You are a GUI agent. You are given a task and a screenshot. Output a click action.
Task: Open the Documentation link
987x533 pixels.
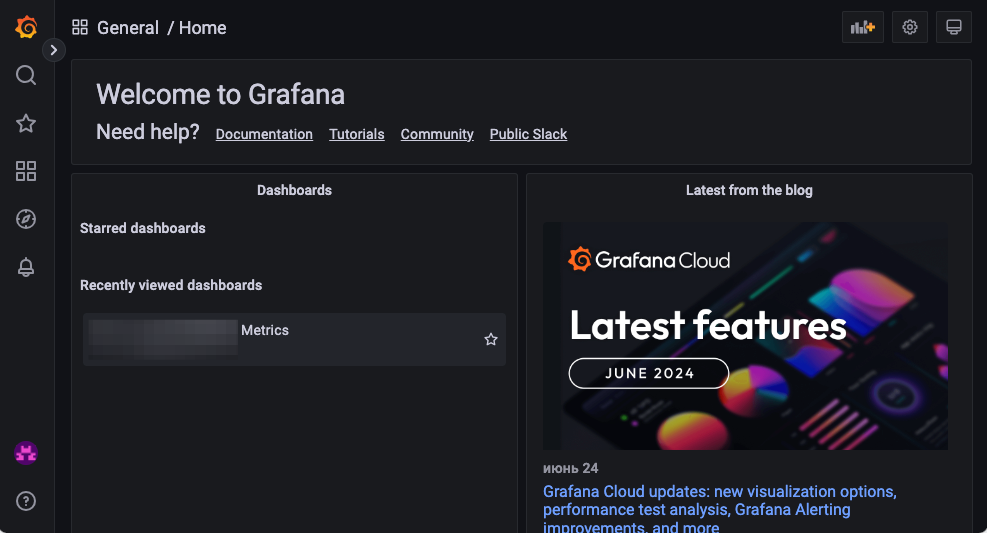click(x=264, y=134)
